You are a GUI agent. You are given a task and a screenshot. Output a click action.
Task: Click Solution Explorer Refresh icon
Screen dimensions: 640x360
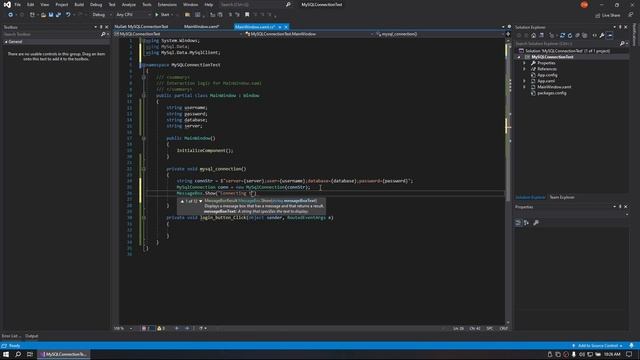tap(570, 36)
